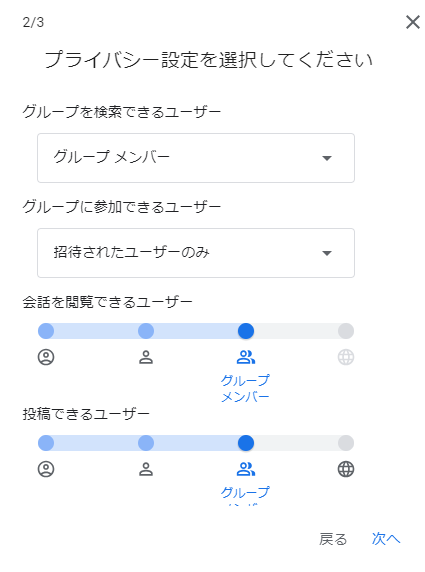Click the manager person icon under 投稿できるユーザー

pos(146,469)
